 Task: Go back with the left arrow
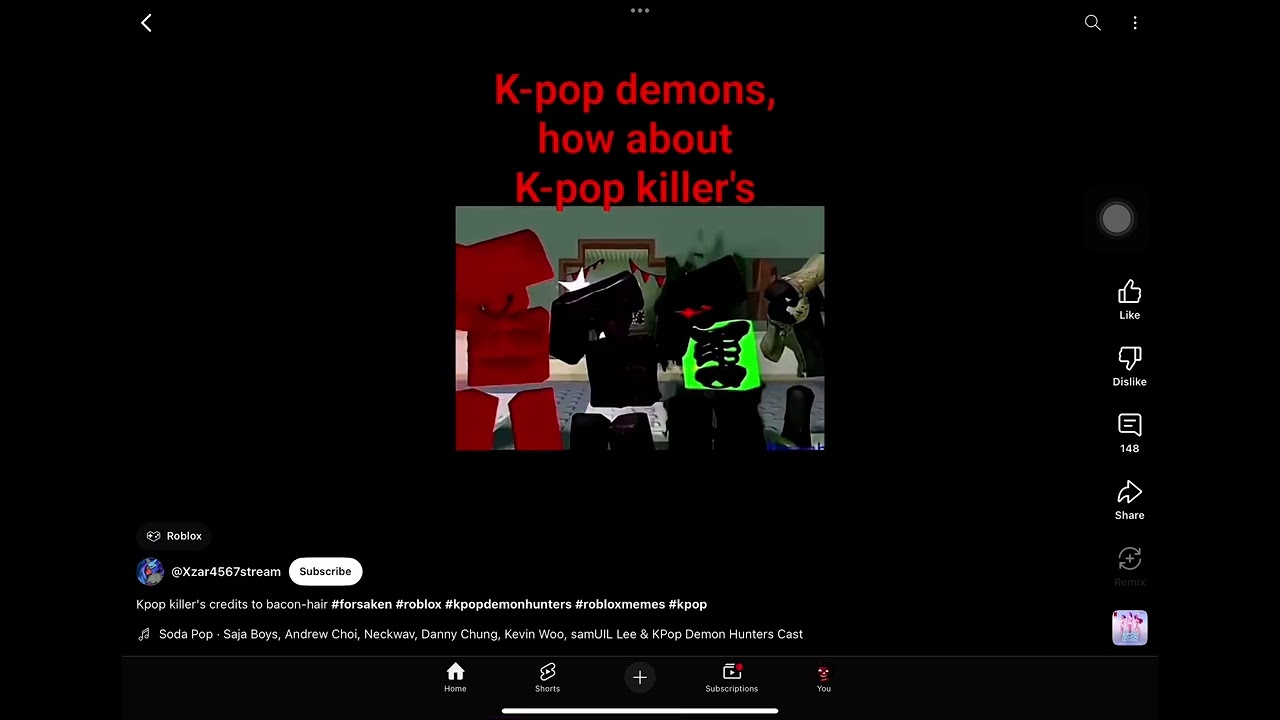(x=146, y=23)
